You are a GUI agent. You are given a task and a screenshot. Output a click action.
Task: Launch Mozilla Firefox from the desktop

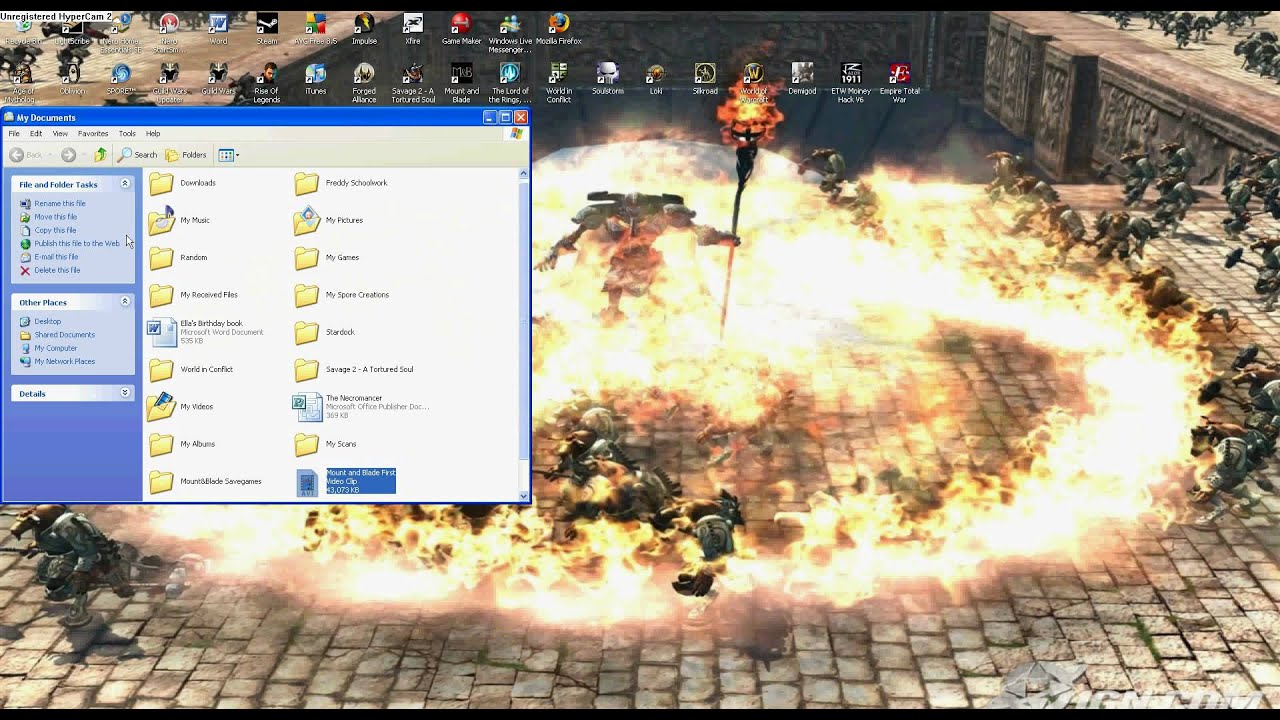(x=559, y=29)
